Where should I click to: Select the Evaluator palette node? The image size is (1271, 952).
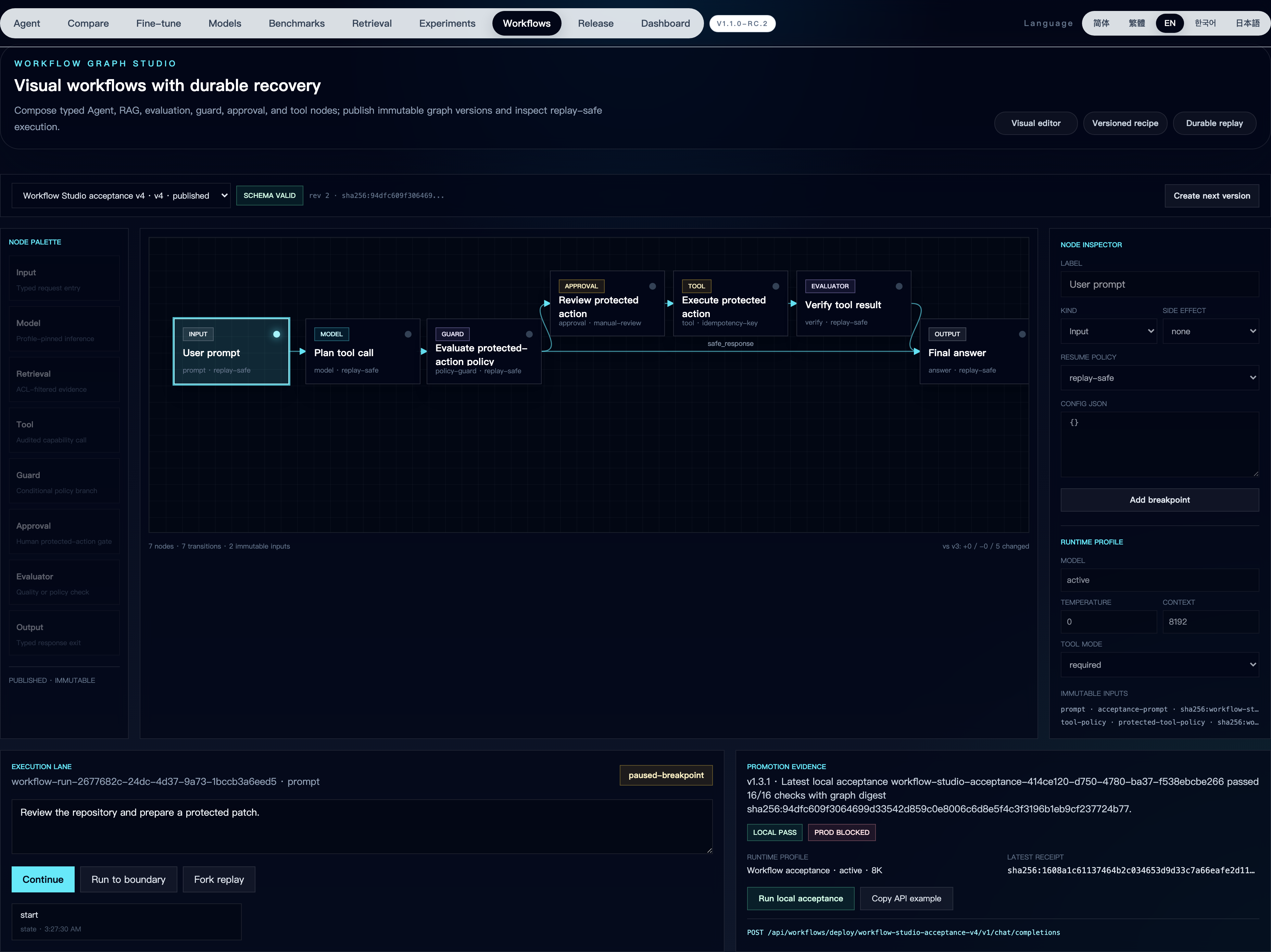(64, 583)
